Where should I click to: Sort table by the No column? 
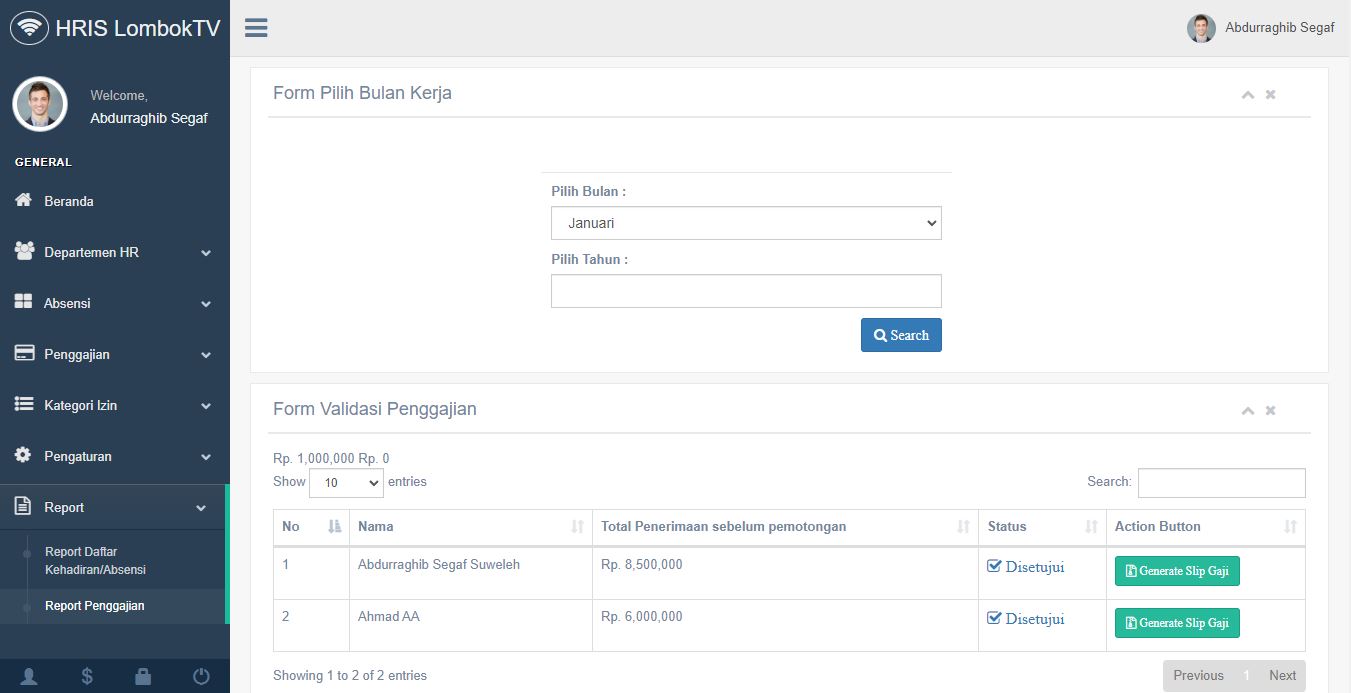point(310,527)
